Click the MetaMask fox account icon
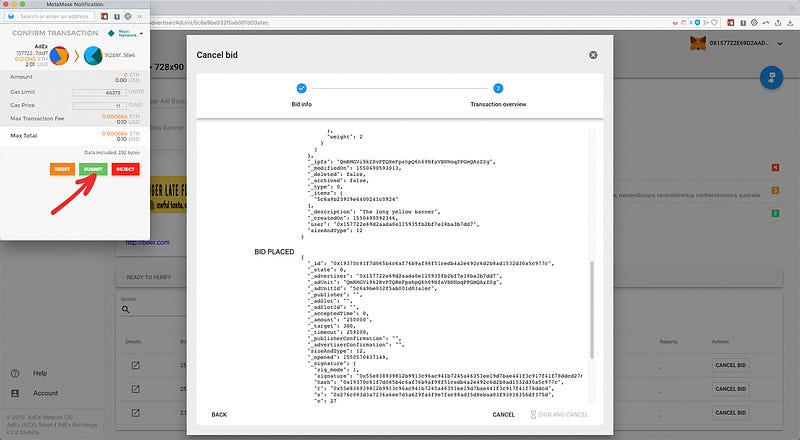Image resolution: width=800 pixels, height=440 pixels. 697,43
